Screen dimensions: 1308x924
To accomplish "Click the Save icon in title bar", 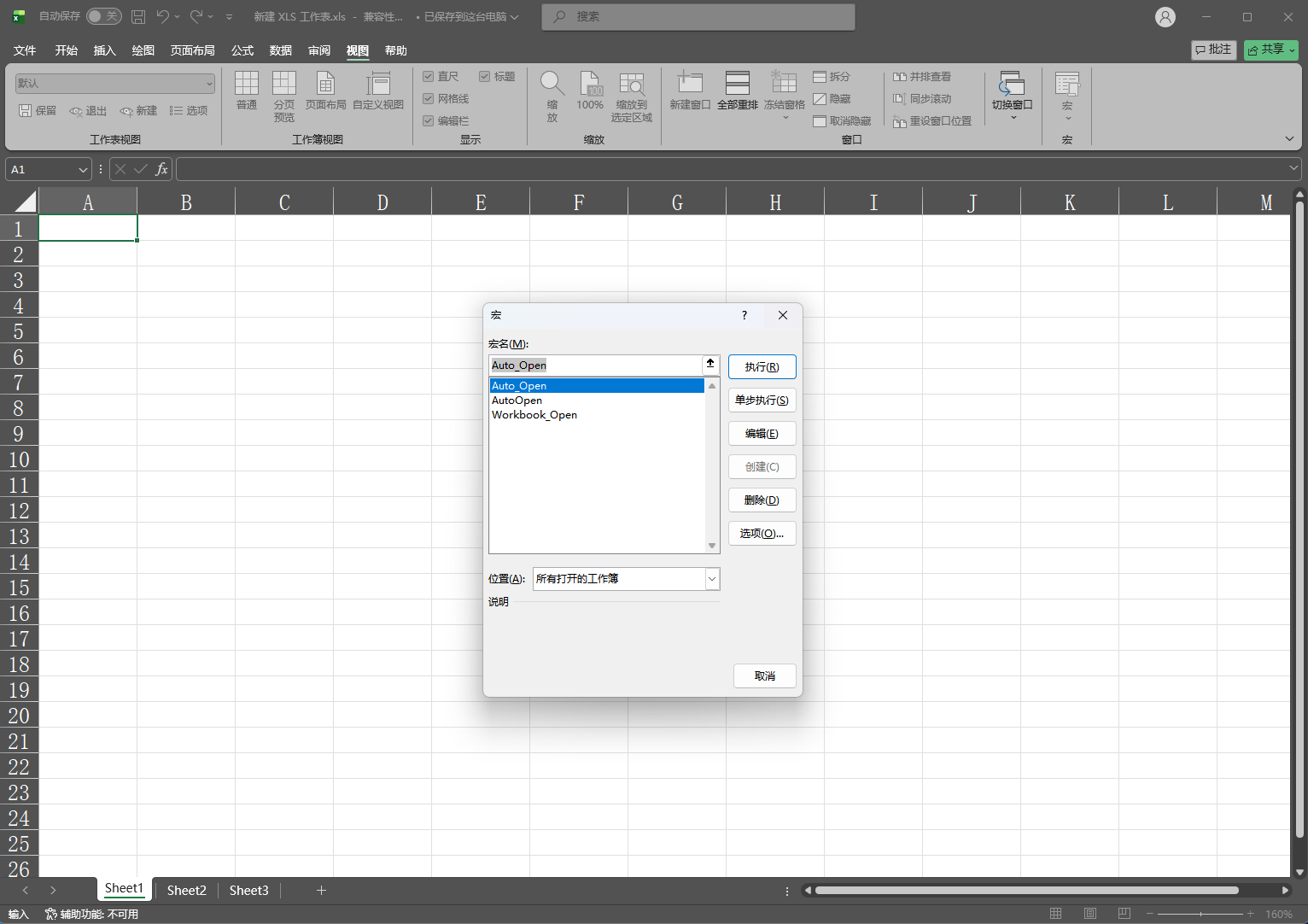I will pyautogui.click(x=138, y=16).
